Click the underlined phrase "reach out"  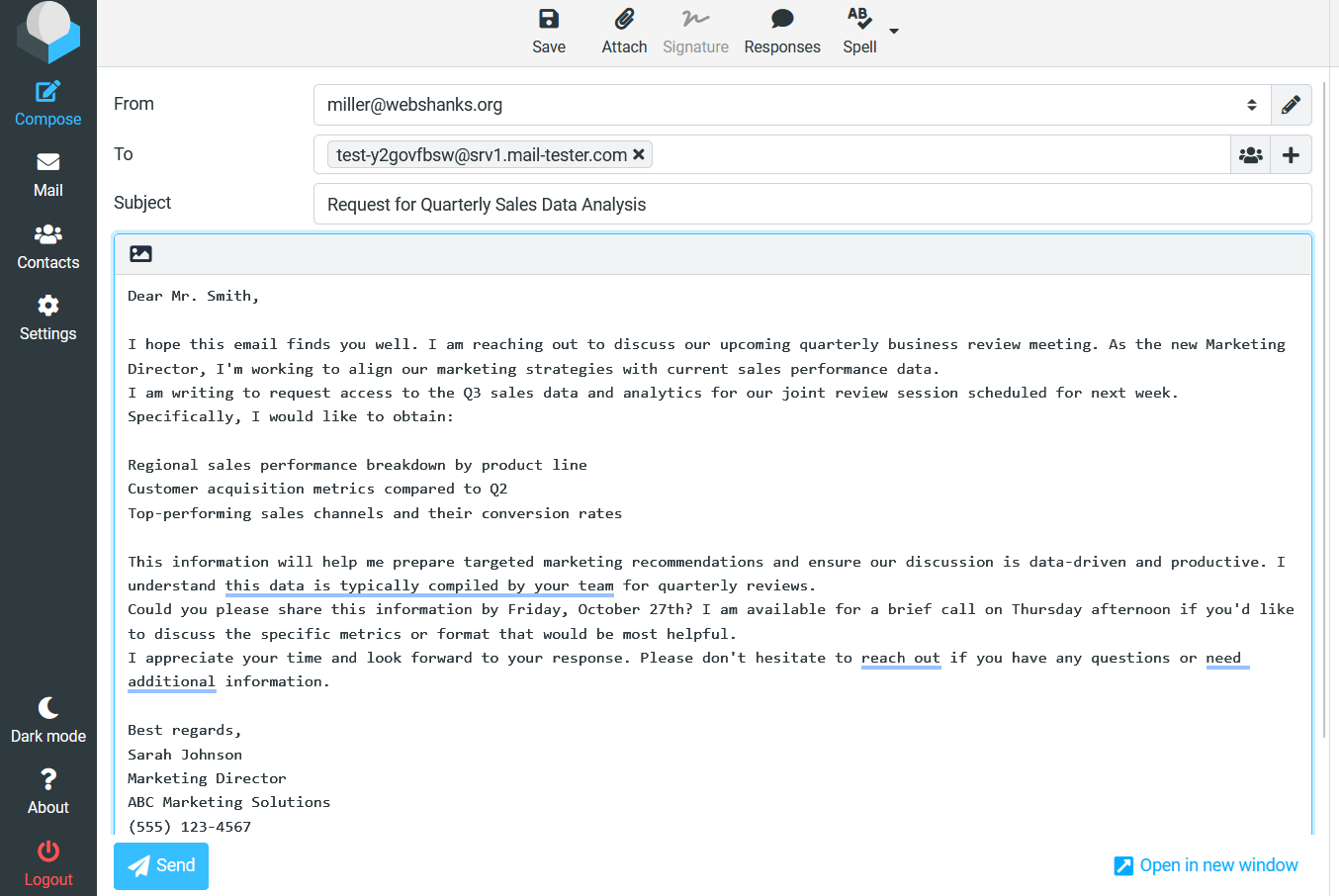click(x=901, y=658)
